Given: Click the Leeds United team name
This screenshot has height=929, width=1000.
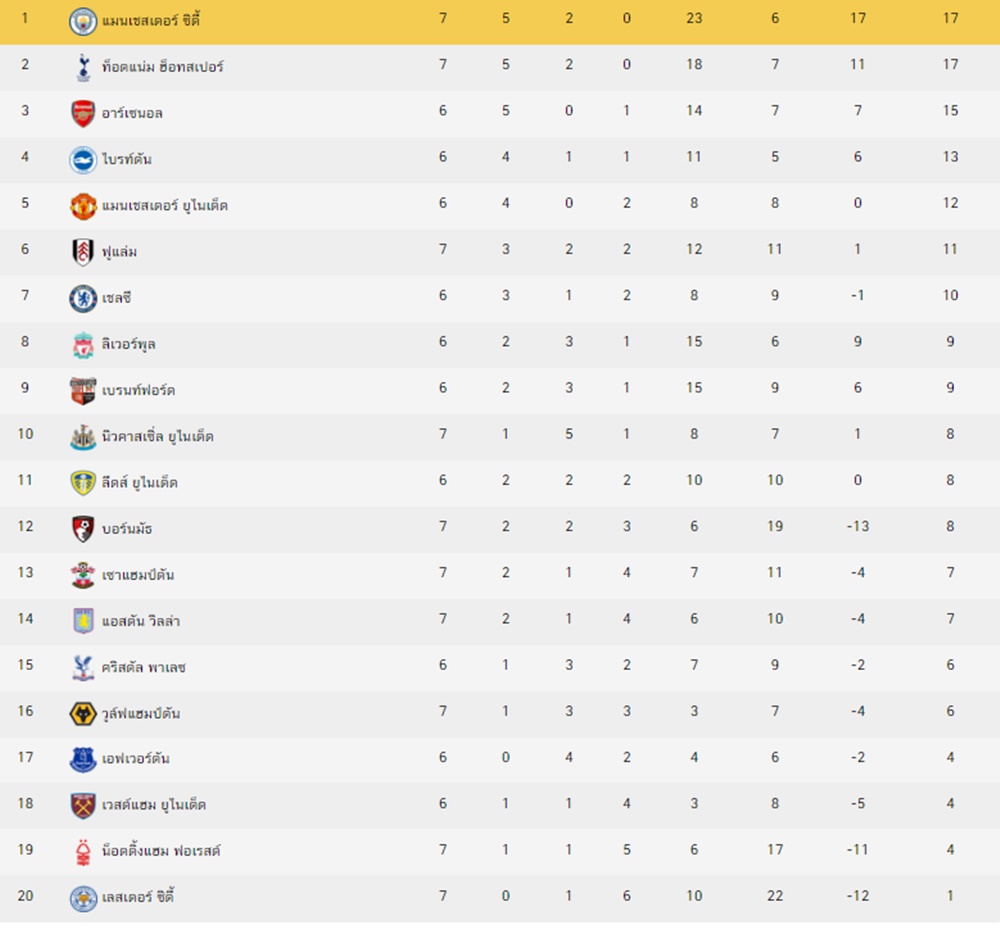Looking at the screenshot, I should 140,483.
